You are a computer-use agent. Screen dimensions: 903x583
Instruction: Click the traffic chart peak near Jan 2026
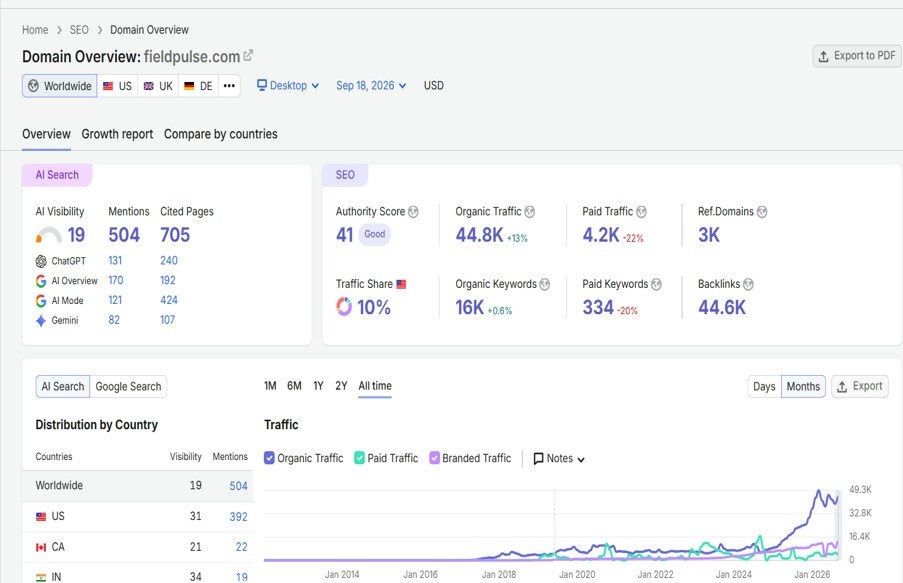tap(818, 491)
